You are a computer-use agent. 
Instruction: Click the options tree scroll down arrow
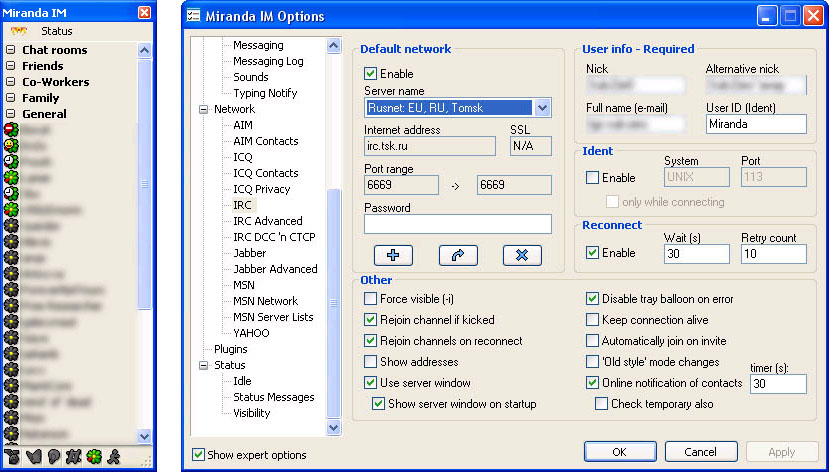click(334, 427)
